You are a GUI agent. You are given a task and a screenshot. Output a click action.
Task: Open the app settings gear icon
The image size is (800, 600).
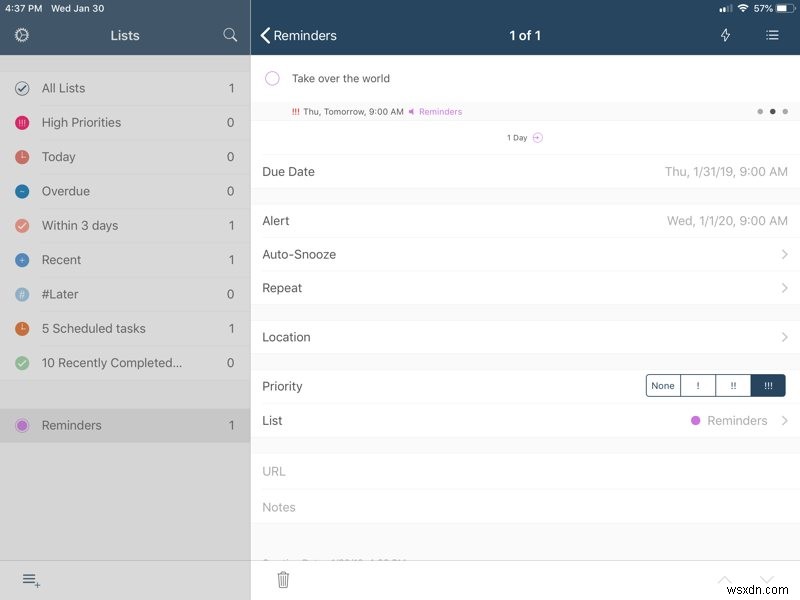20,35
